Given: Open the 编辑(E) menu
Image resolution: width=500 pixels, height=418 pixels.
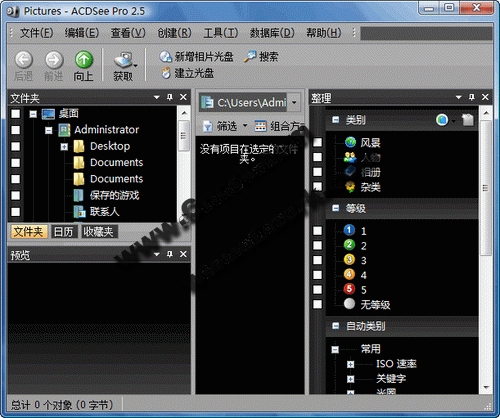Looking at the screenshot, I should 82,33.
